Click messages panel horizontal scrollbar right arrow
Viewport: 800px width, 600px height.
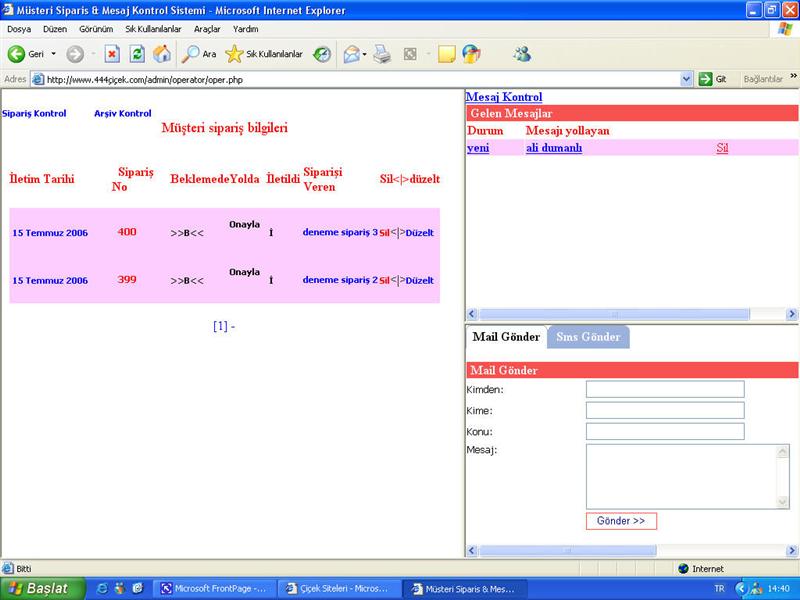pyautogui.click(x=792, y=314)
